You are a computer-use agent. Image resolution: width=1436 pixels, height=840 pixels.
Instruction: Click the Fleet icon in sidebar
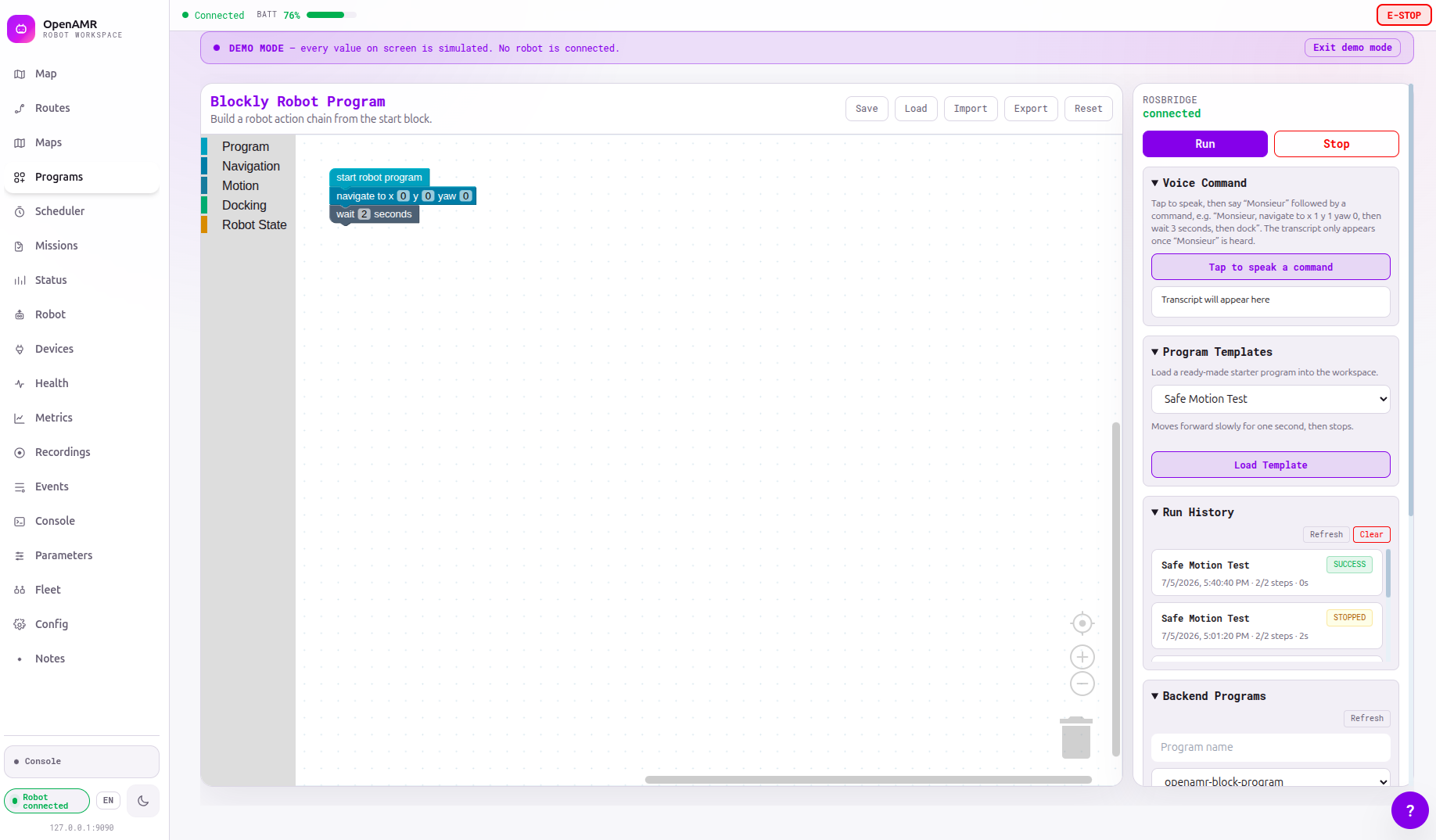click(x=20, y=590)
